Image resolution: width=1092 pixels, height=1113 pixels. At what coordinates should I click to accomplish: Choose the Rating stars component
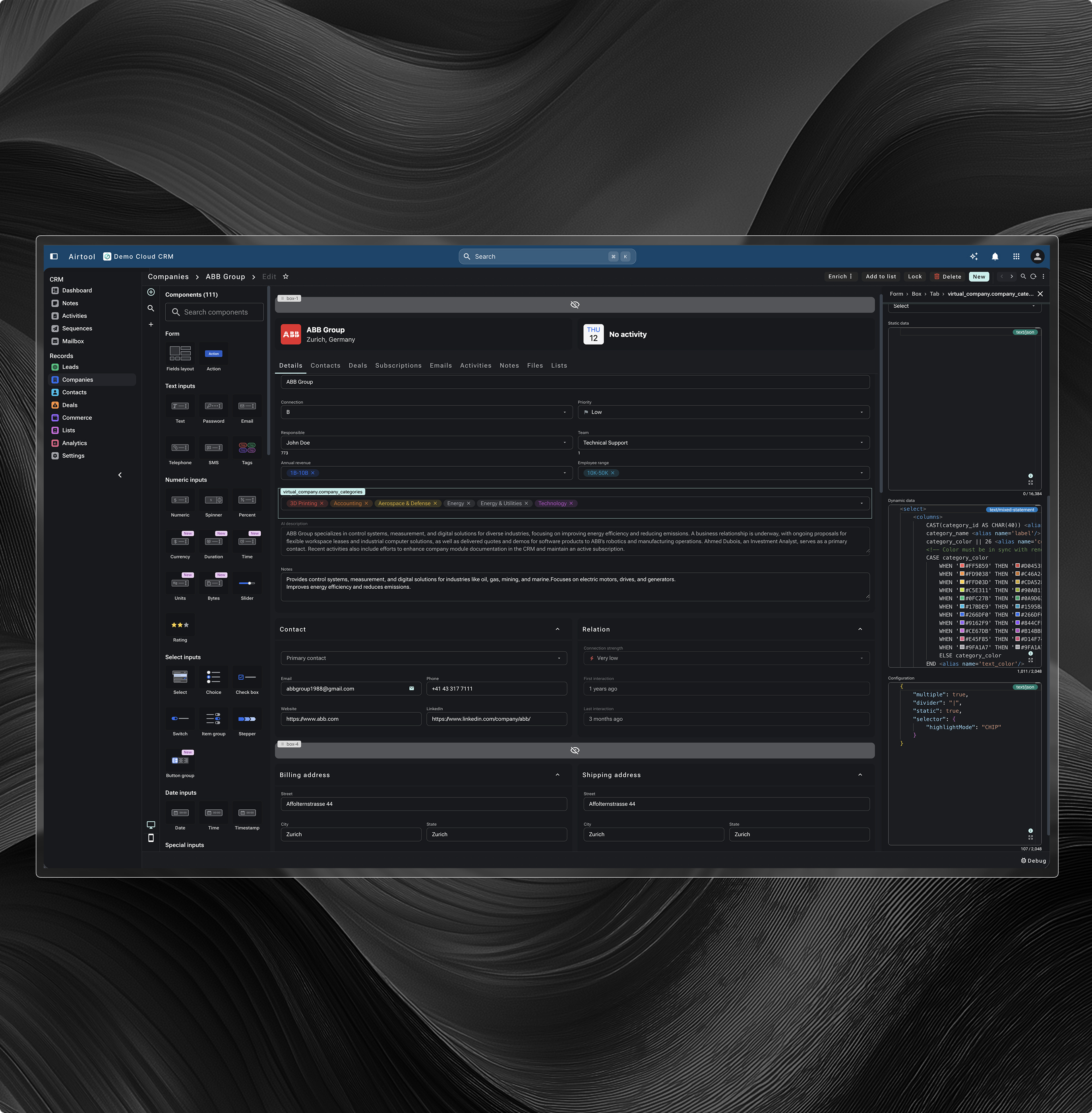(x=180, y=625)
